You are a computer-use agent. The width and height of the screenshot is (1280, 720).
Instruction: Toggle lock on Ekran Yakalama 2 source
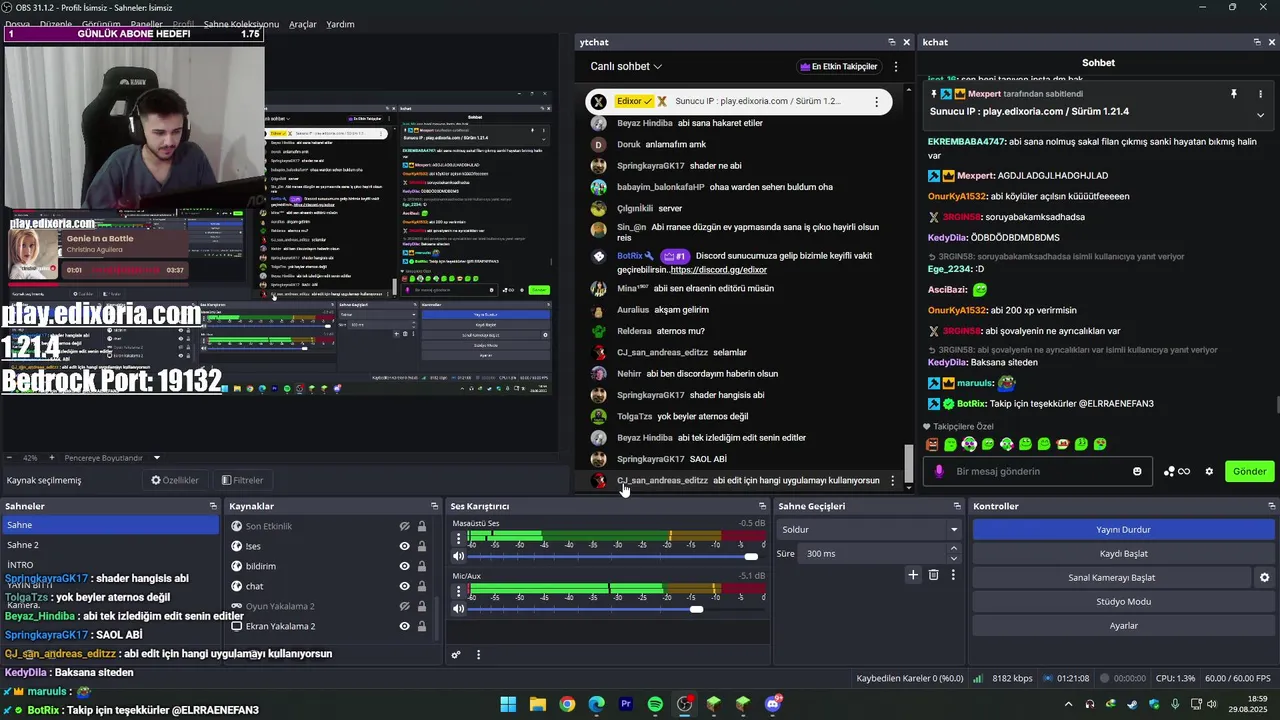click(x=422, y=626)
